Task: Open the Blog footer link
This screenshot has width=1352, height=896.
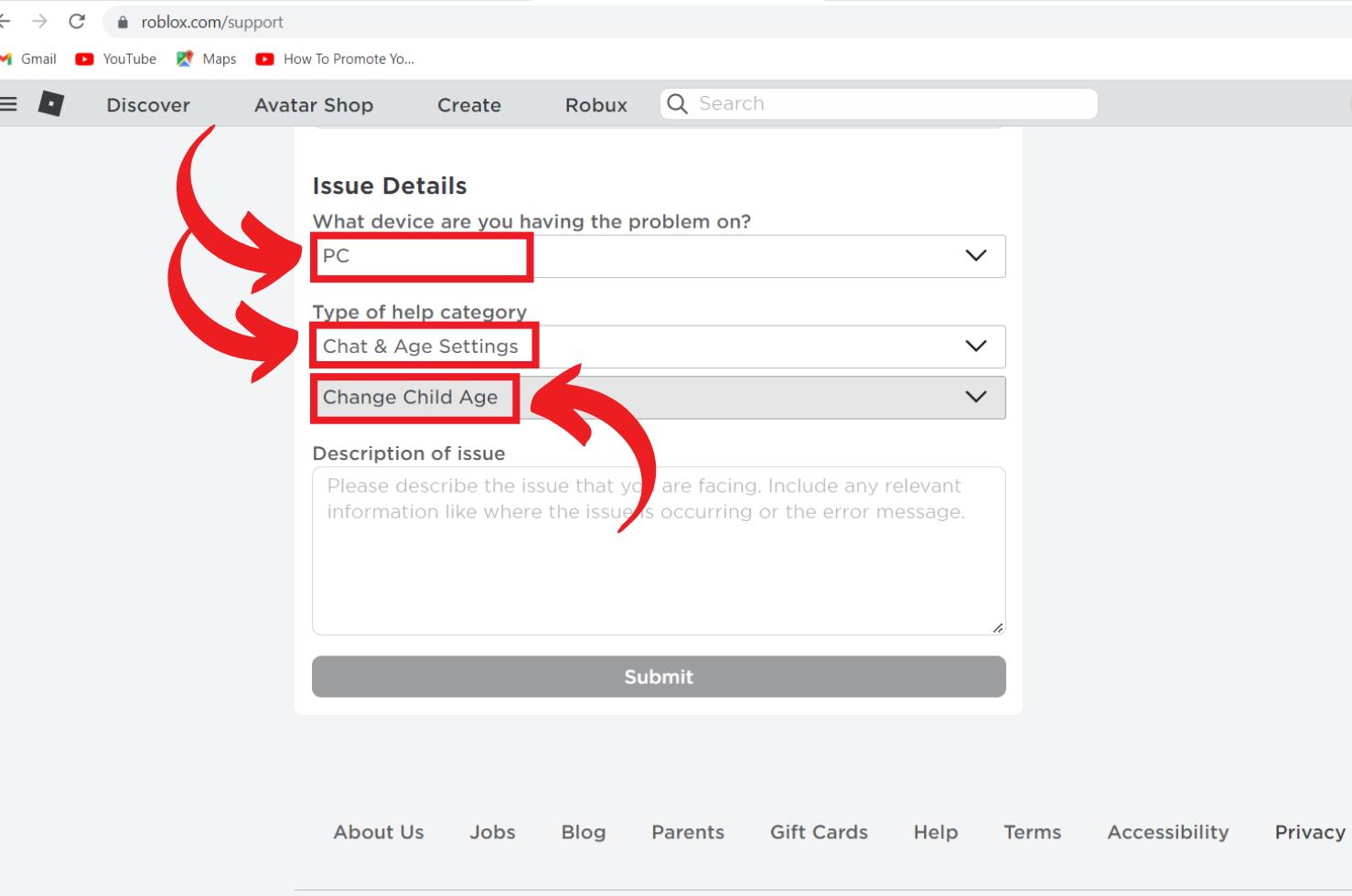Action: (584, 832)
